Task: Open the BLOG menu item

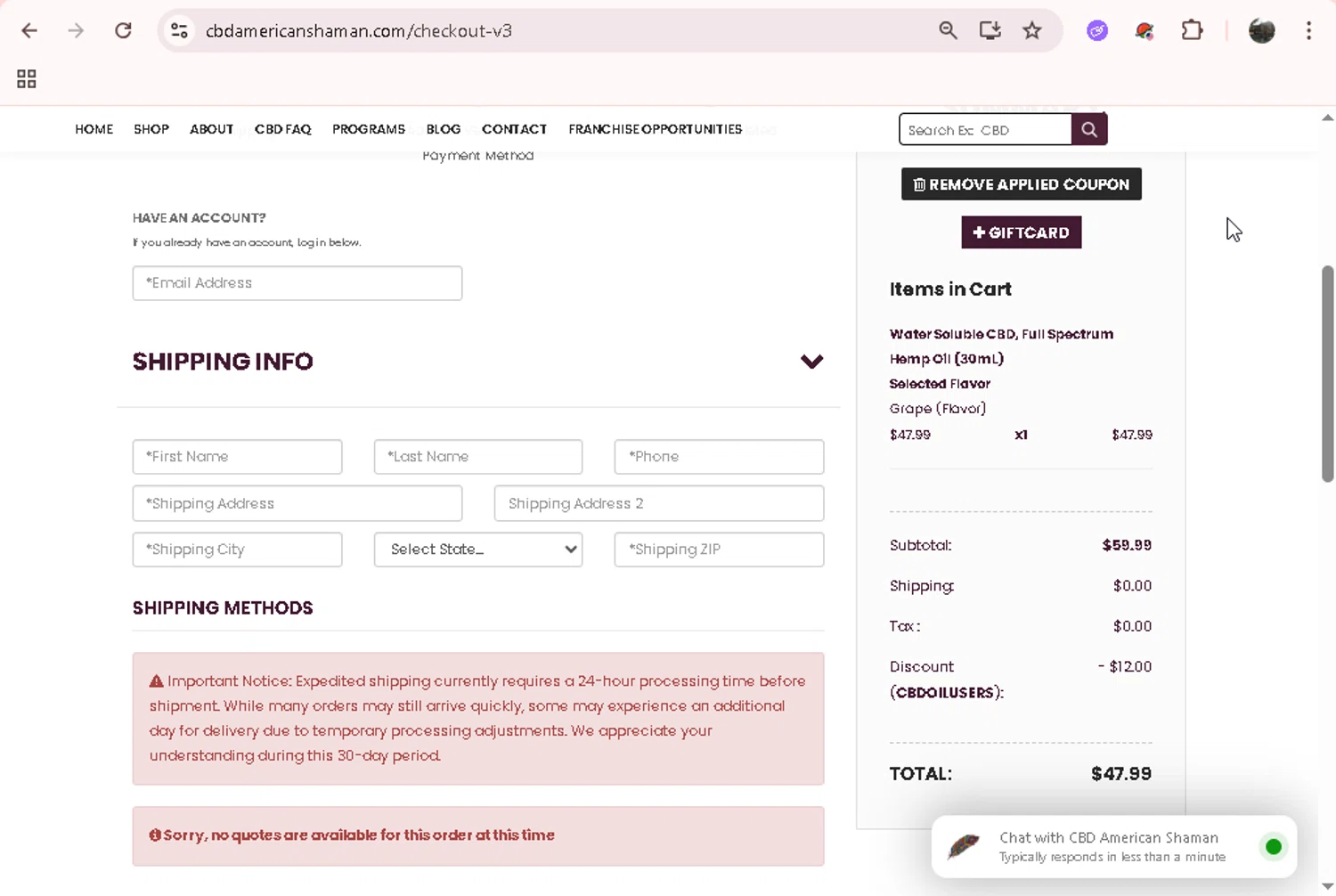Action: point(444,129)
